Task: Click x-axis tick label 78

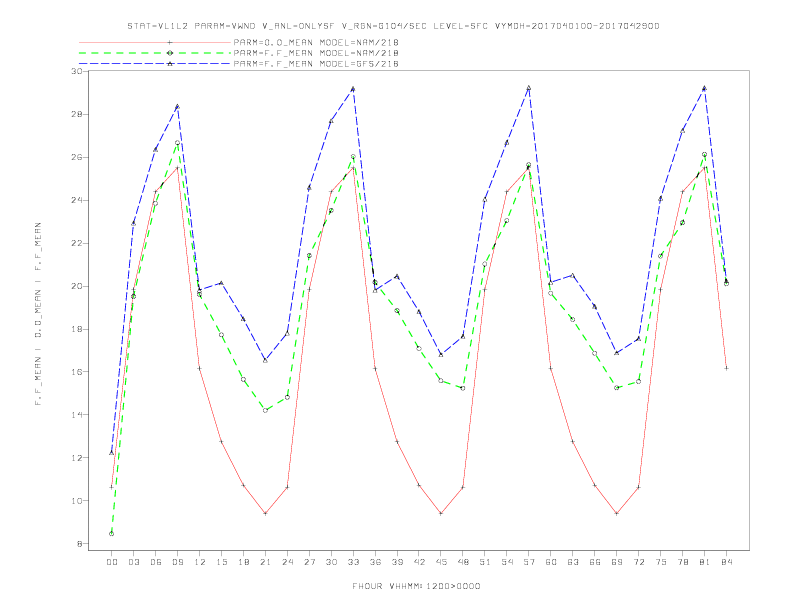Action: [682, 562]
